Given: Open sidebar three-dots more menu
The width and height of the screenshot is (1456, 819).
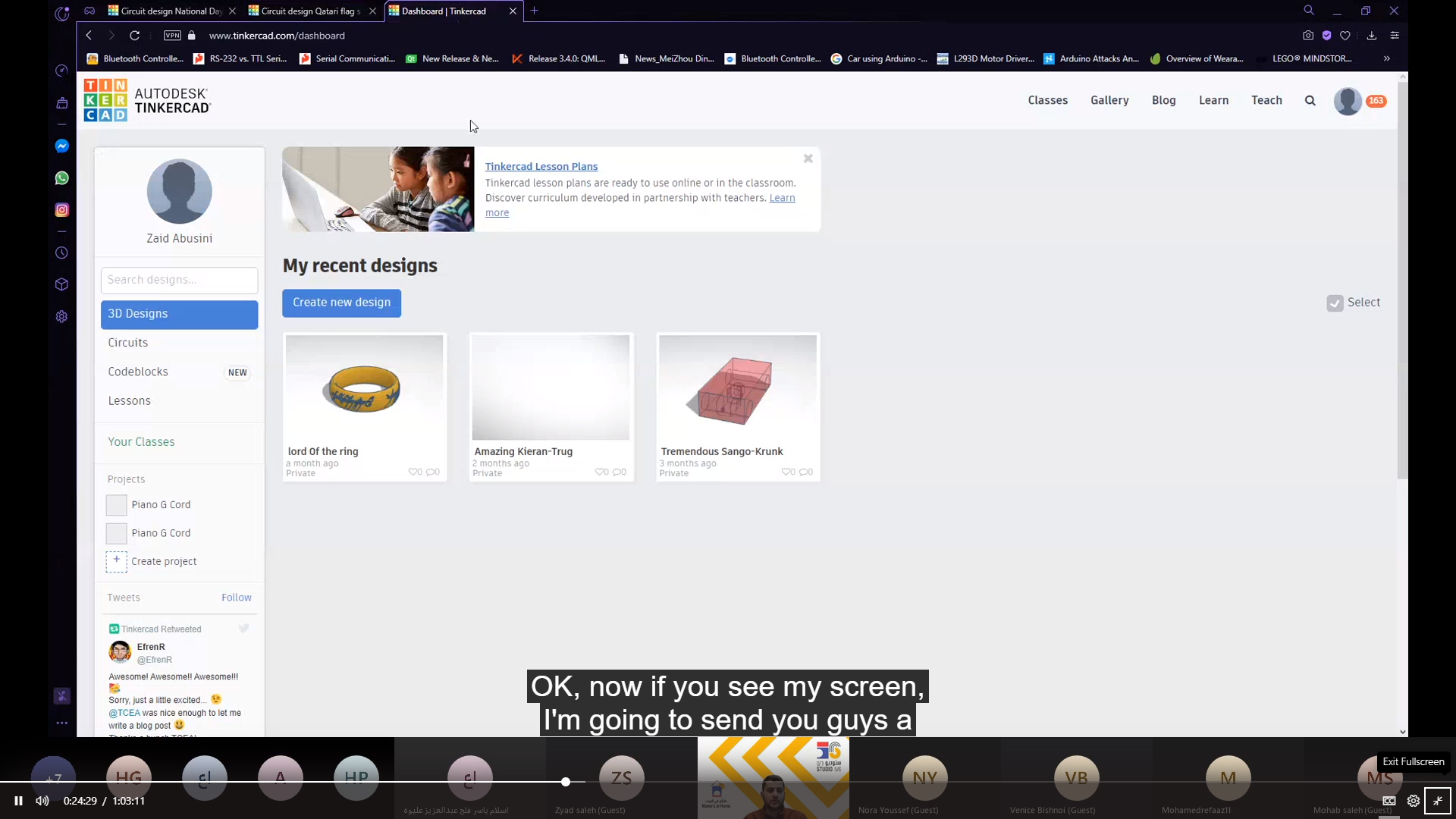Looking at the screenshot, I should (x=62, y=723).
